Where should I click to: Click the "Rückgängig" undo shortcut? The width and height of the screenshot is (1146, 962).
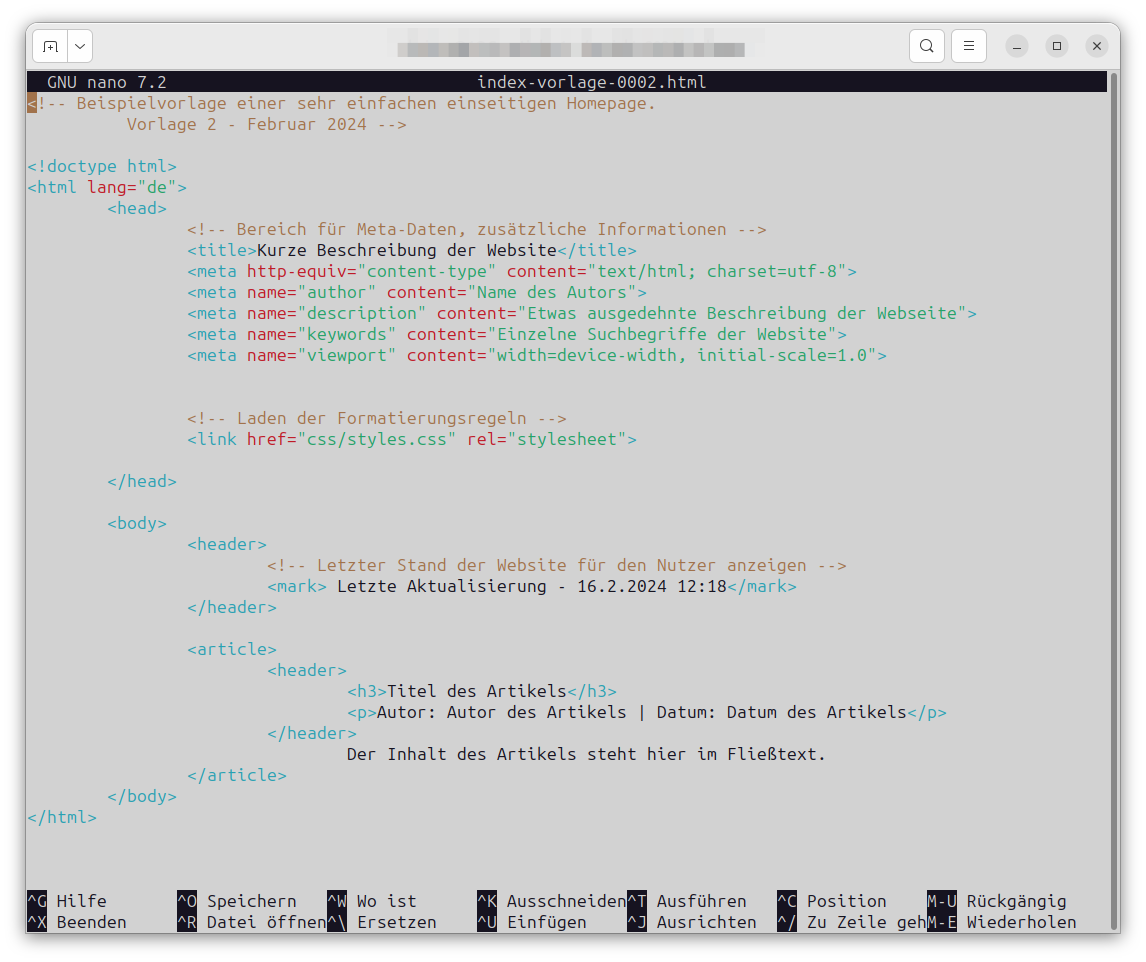pos(1016,901)
